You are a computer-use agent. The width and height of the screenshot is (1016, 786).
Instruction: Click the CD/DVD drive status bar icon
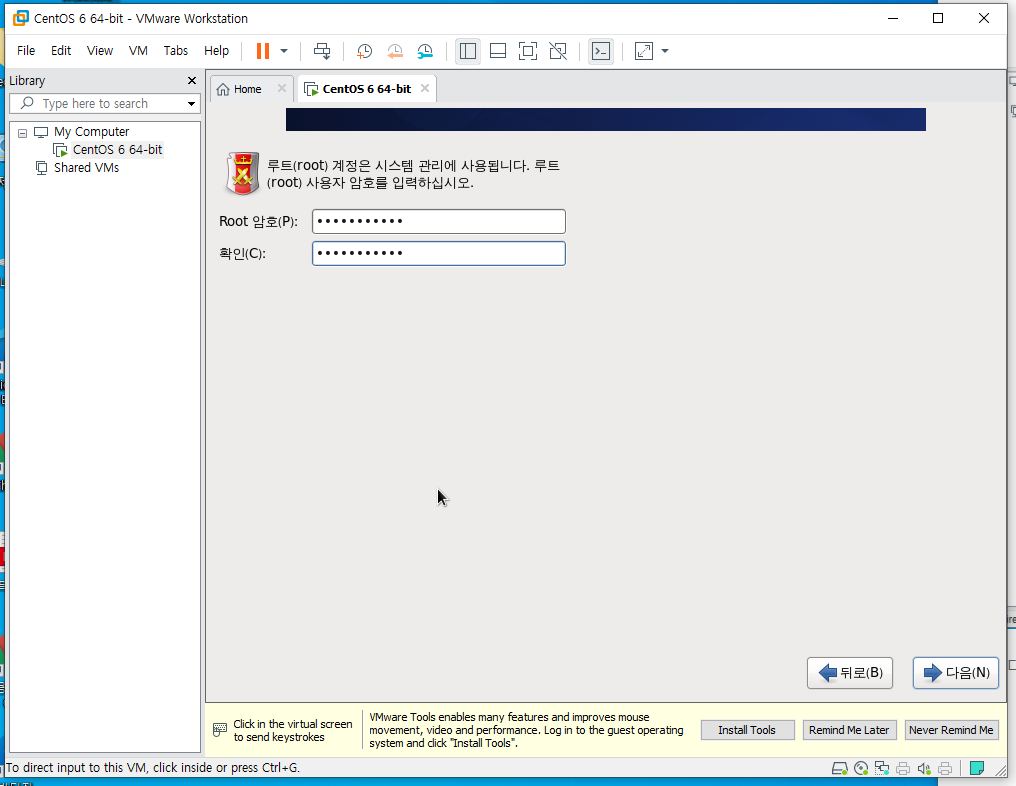pyautogui.click(x=861, y=769)
